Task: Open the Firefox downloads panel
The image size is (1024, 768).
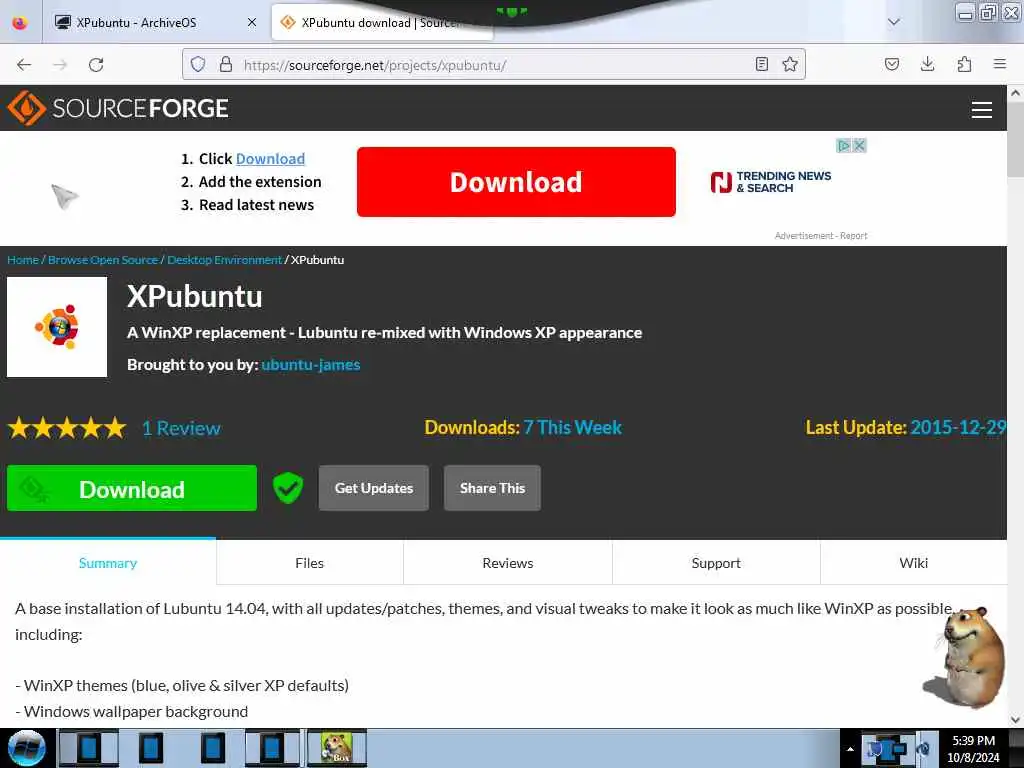Action: coord(927,64)
